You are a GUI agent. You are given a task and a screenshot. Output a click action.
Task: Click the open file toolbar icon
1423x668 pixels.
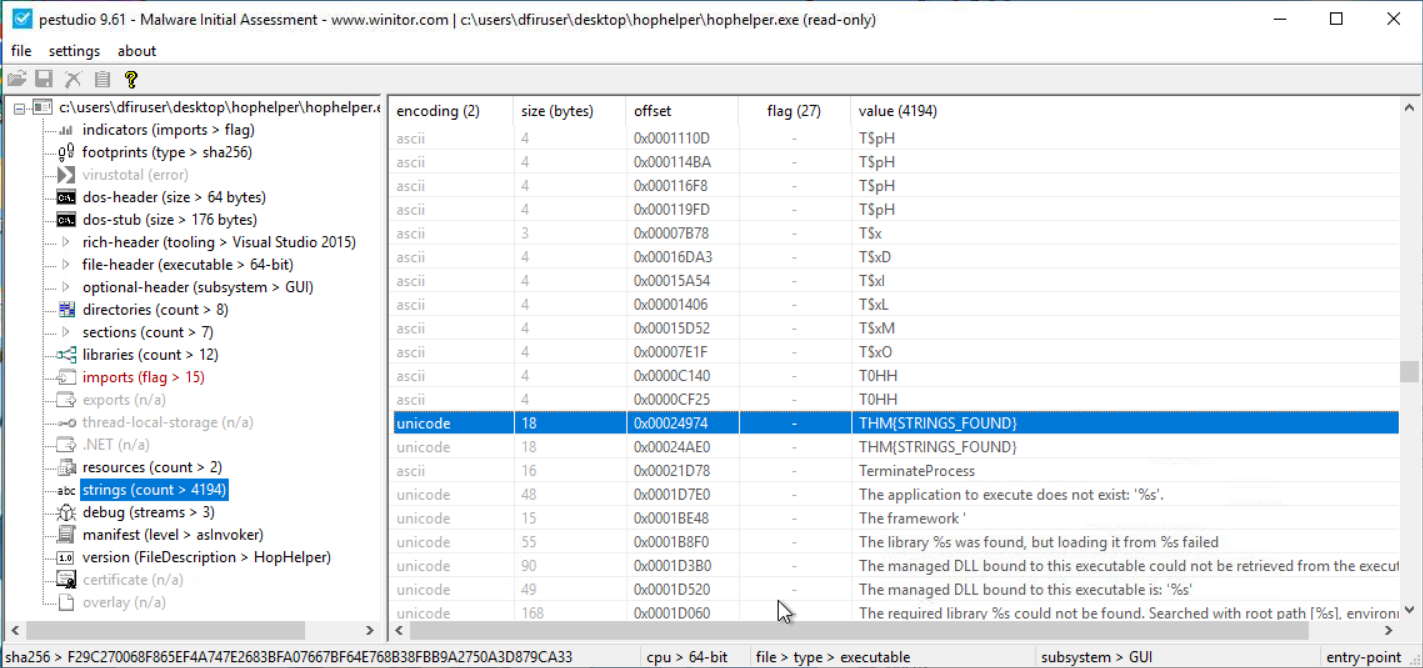16,79
